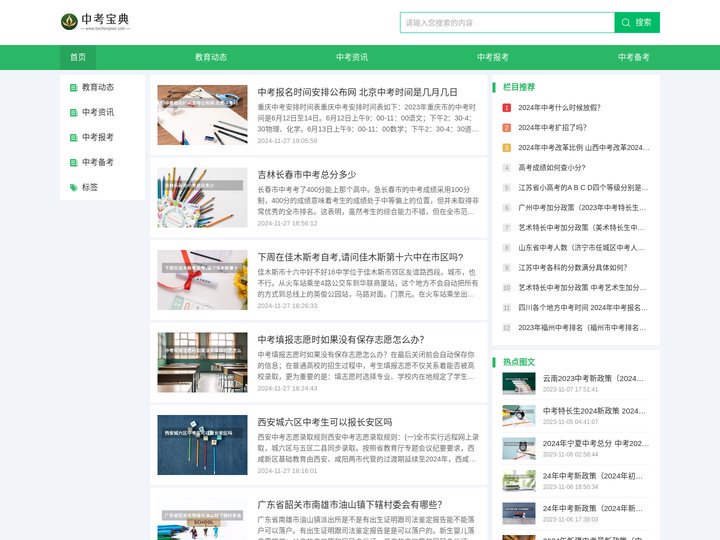The image size is (720, 540).
Task: Click the 广东省韶关市 article thumbnail
Action: [x=202, y=519]
